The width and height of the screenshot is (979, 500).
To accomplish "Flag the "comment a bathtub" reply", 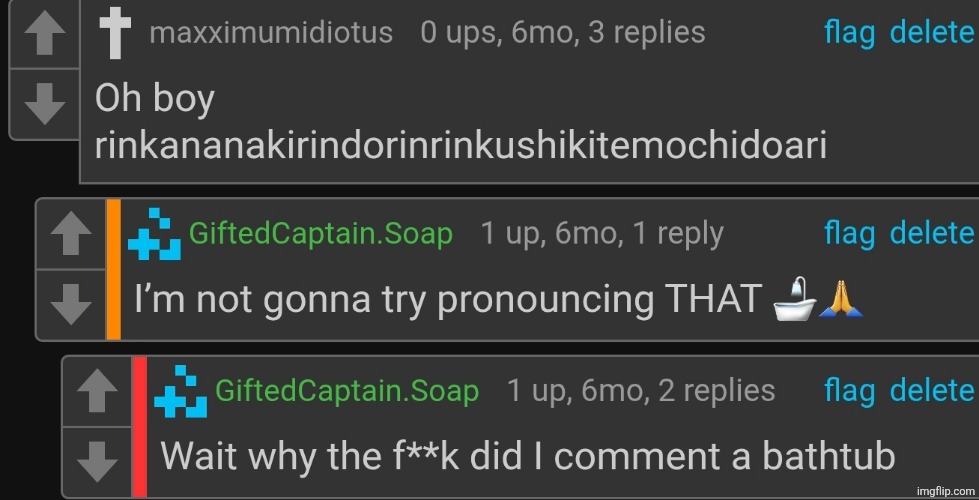I will (849, 391).
